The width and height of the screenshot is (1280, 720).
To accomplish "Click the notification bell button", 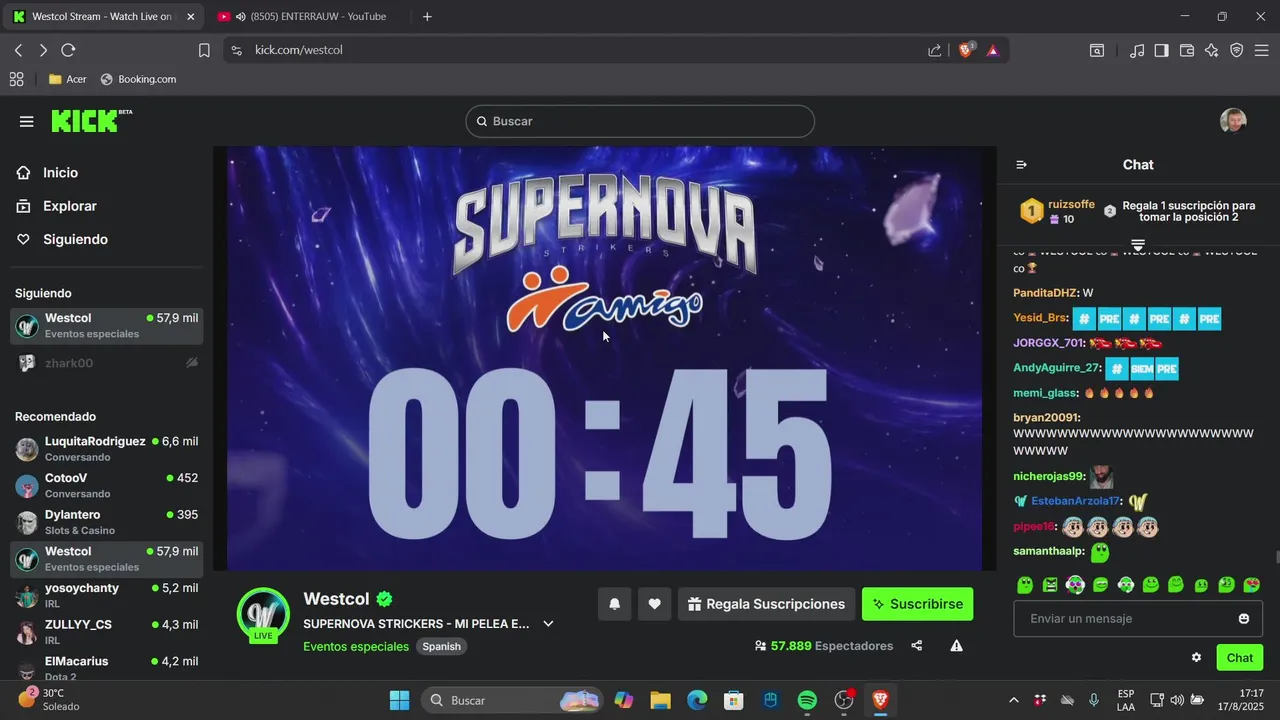I will point(615,604).
